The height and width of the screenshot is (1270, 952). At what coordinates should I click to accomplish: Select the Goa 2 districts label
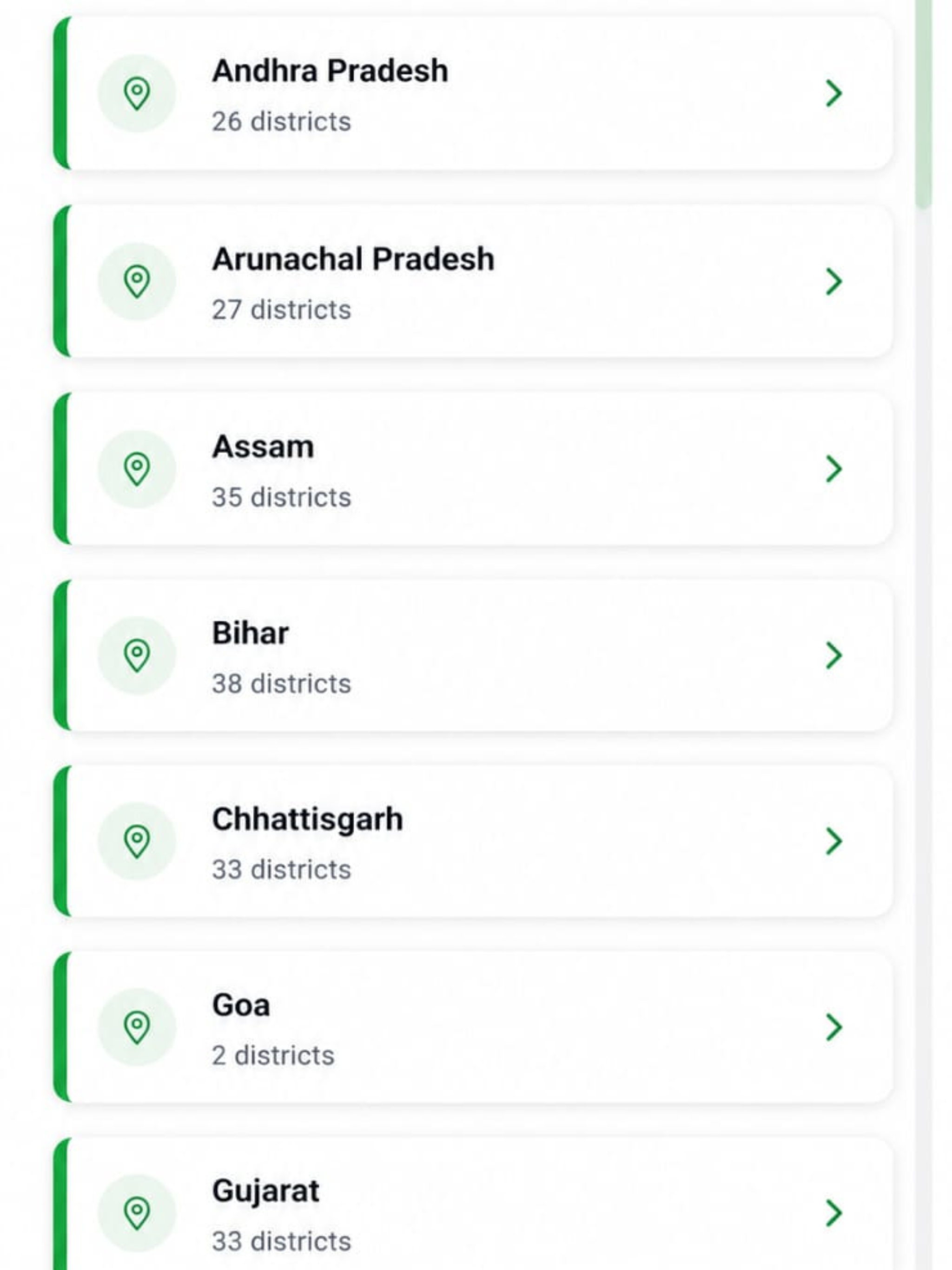(273, 1056)
